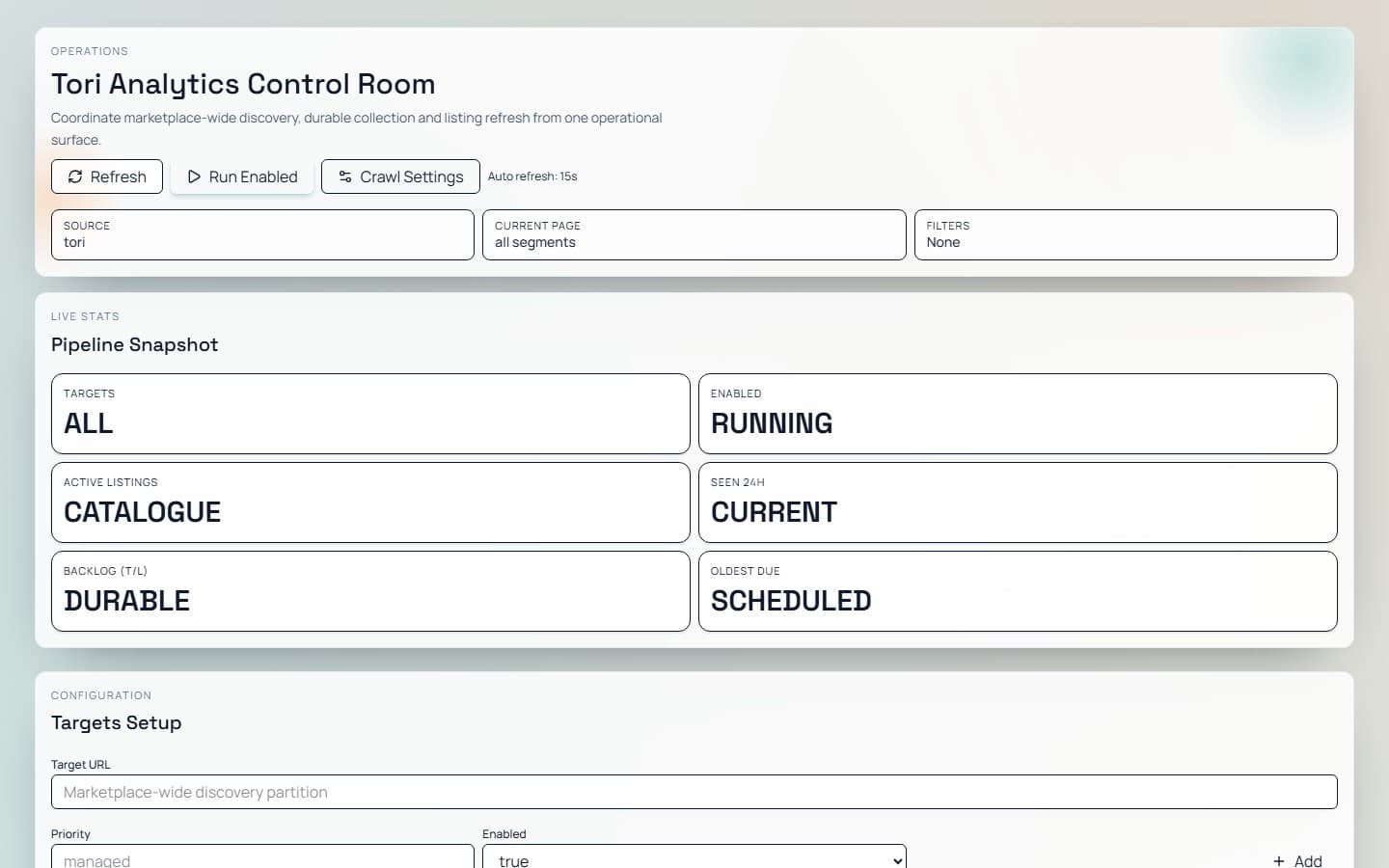Screen dimensions: 1389x868
Task: Click the ENABLED RUNNING stat card
Action: coord(1018,414)
